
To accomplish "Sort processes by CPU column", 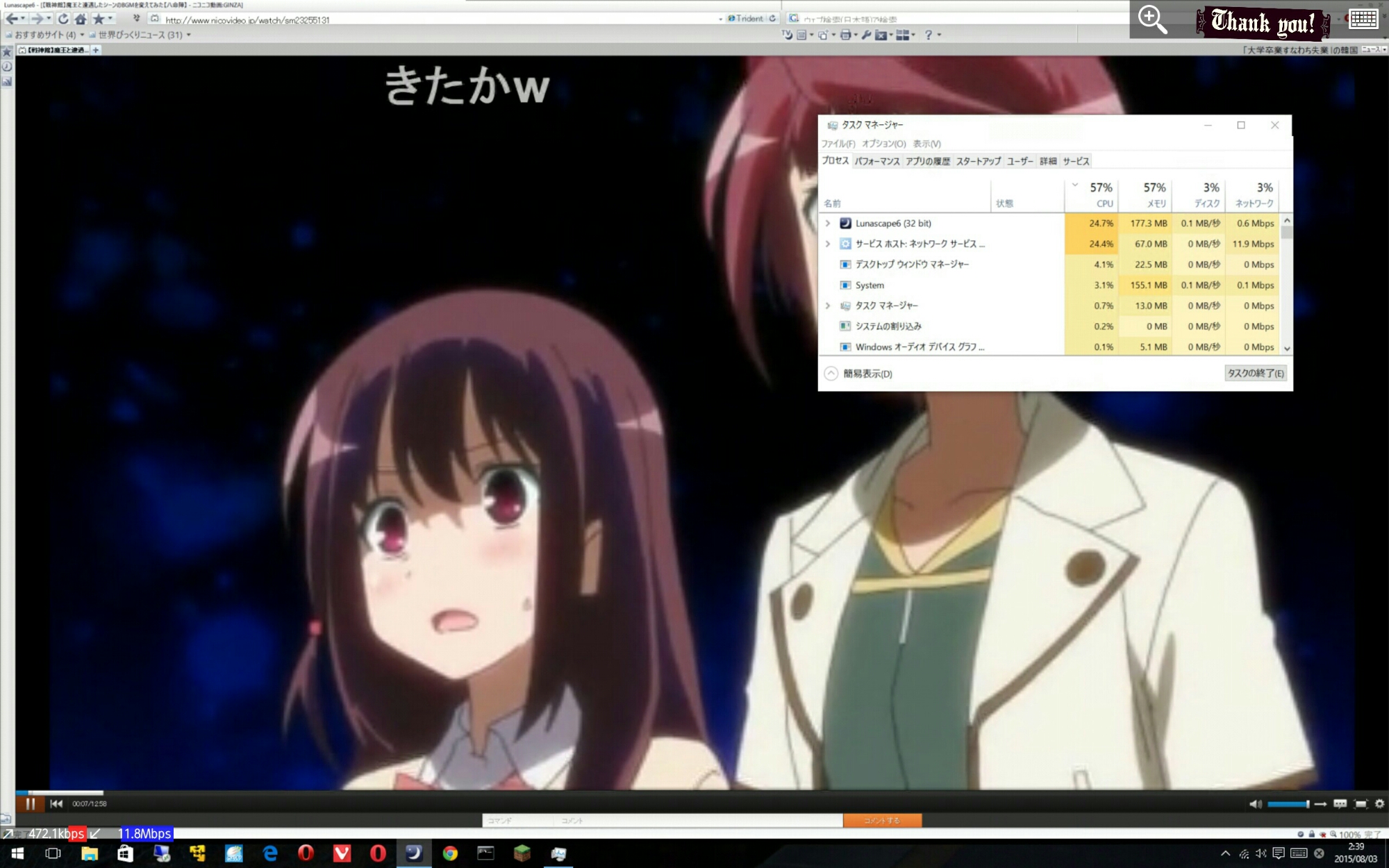I will coord(1091,195).
